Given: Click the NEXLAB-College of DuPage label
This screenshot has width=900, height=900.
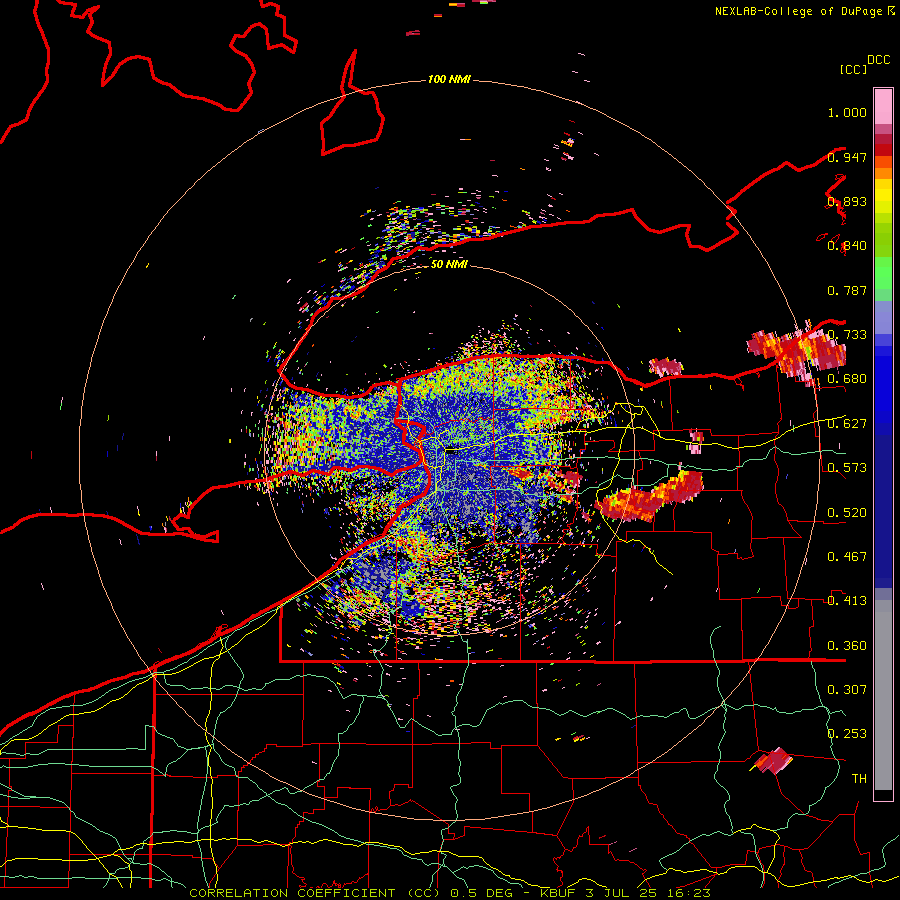Looking at the screenshot, I should [x=804, y=11].
